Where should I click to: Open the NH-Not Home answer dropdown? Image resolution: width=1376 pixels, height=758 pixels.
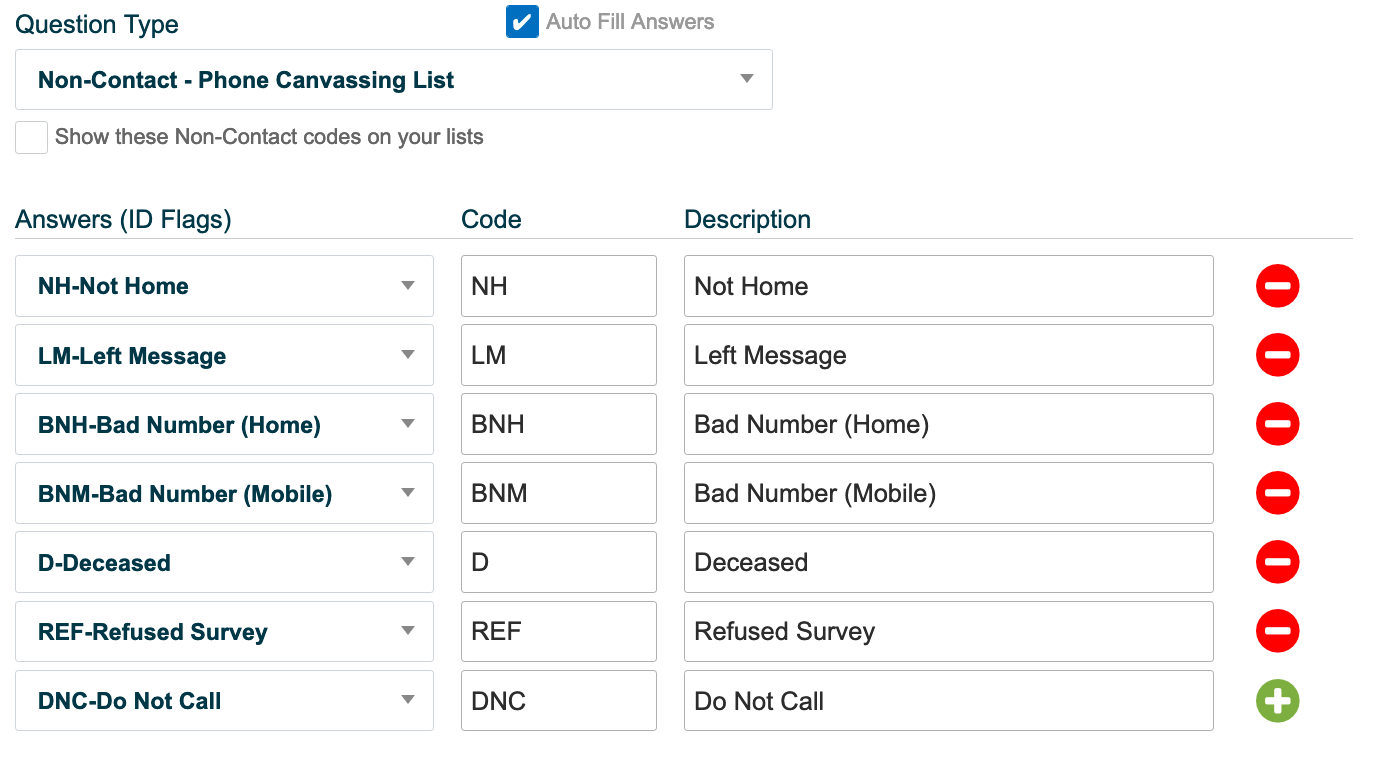(224, 286)
